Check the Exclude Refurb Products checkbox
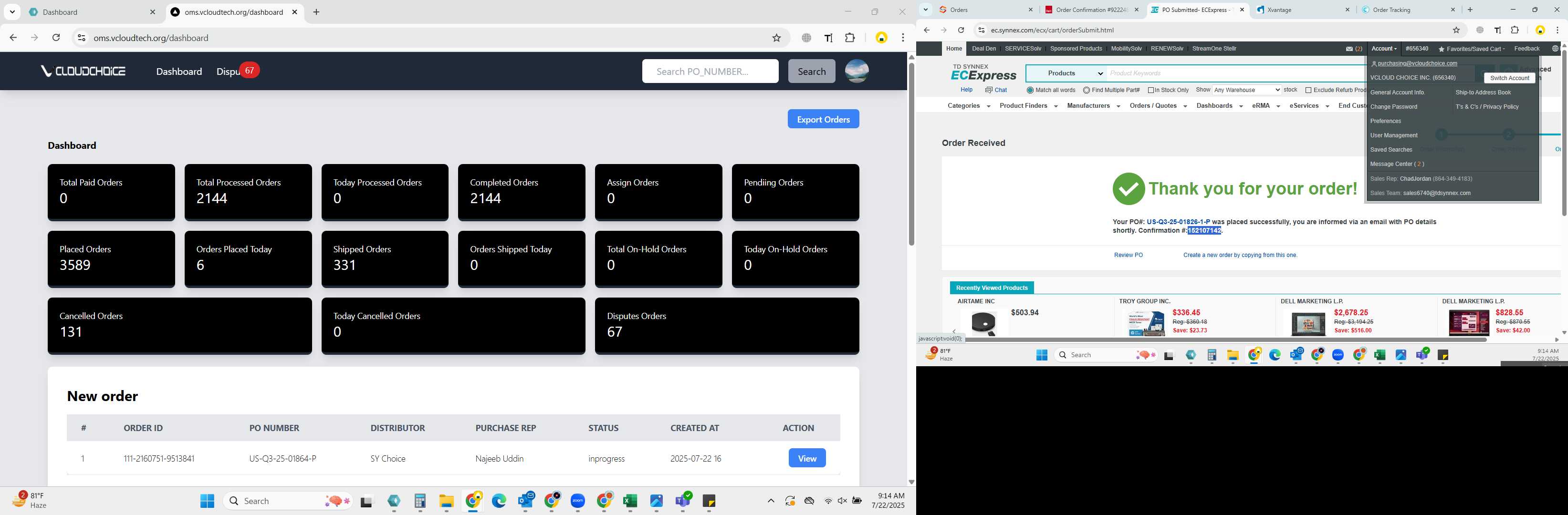 [1308, 90]
